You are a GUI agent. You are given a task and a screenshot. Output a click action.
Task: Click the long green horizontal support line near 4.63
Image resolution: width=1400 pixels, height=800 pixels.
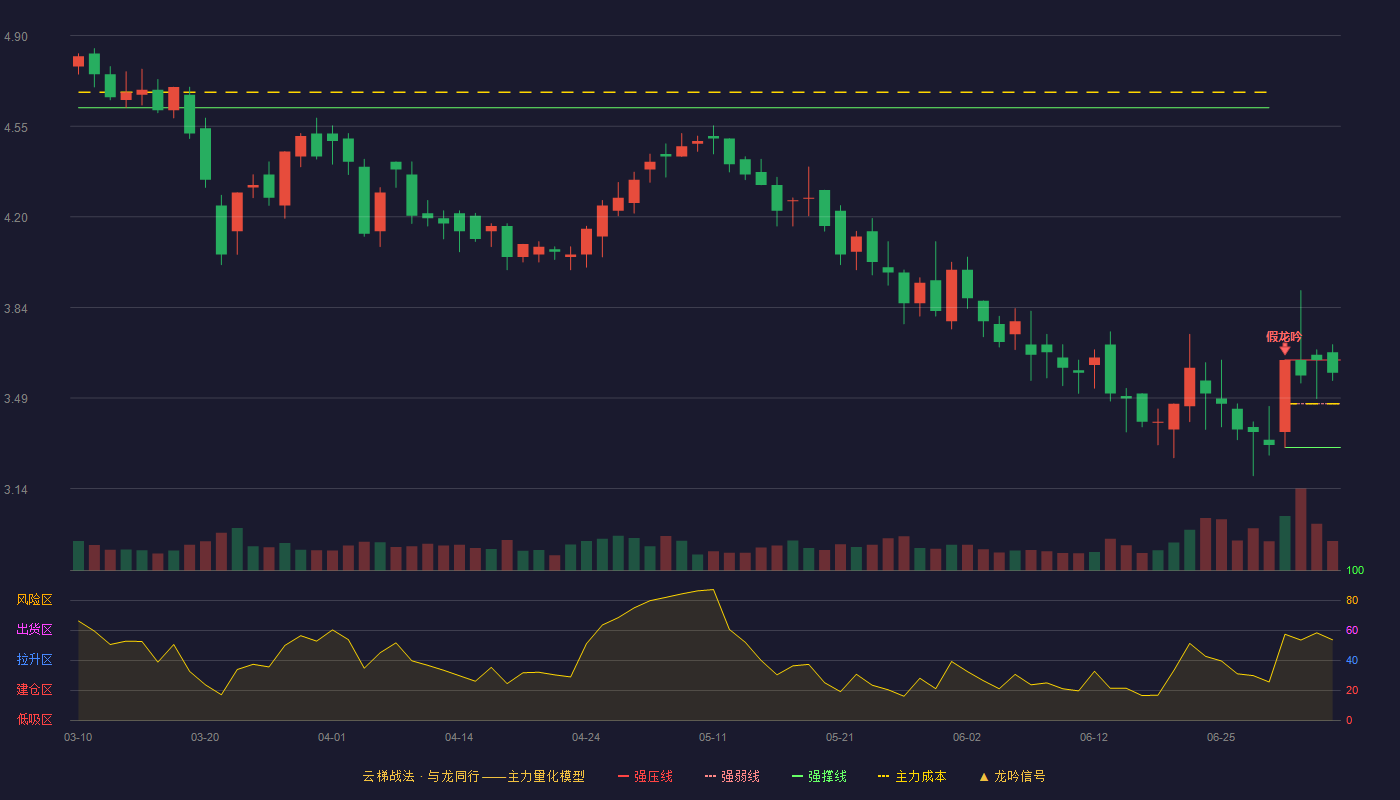coord(673,107)
